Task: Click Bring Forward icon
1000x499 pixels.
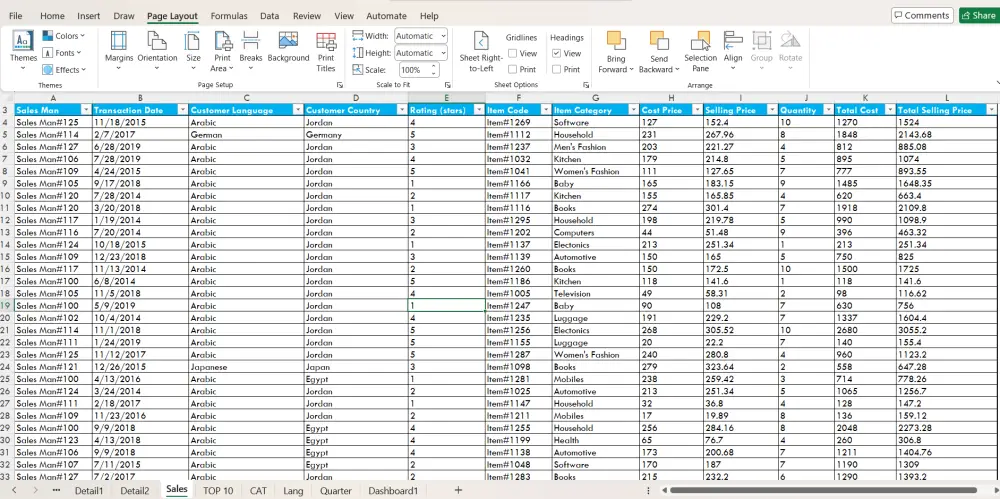Action: [615, 41]
